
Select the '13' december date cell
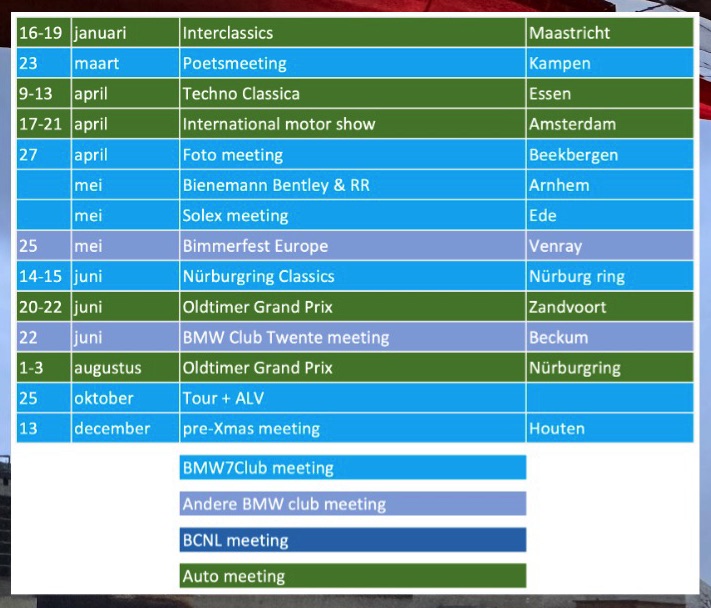click(44, 428)
